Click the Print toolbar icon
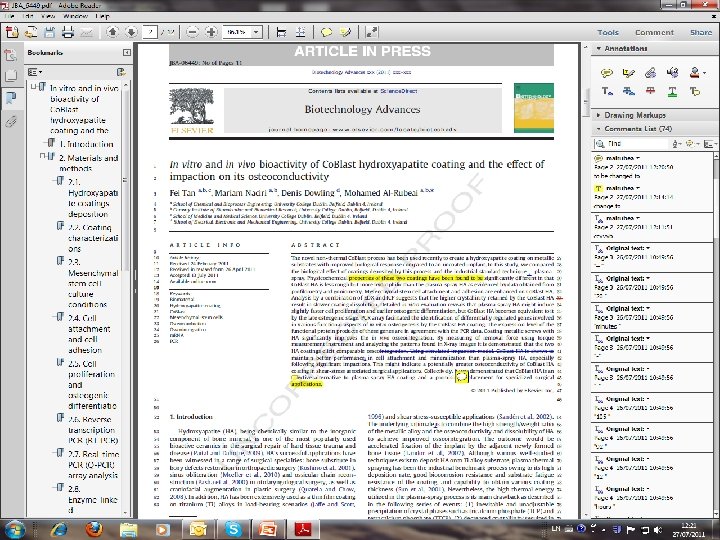 coord(68,32)
